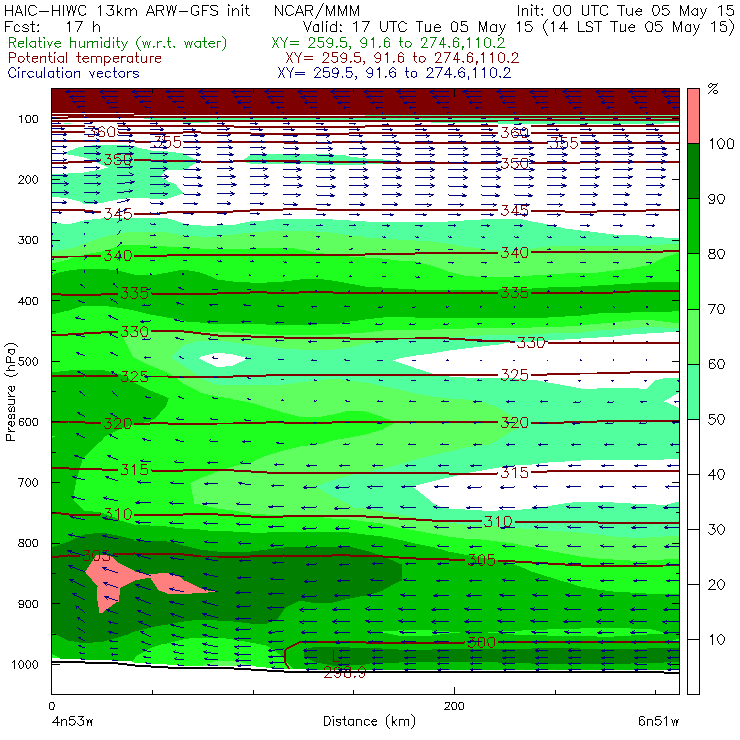Screen dimensions: 740x740
Task: Click the '90' colorbar scale label
Action: tap(716, 199)
